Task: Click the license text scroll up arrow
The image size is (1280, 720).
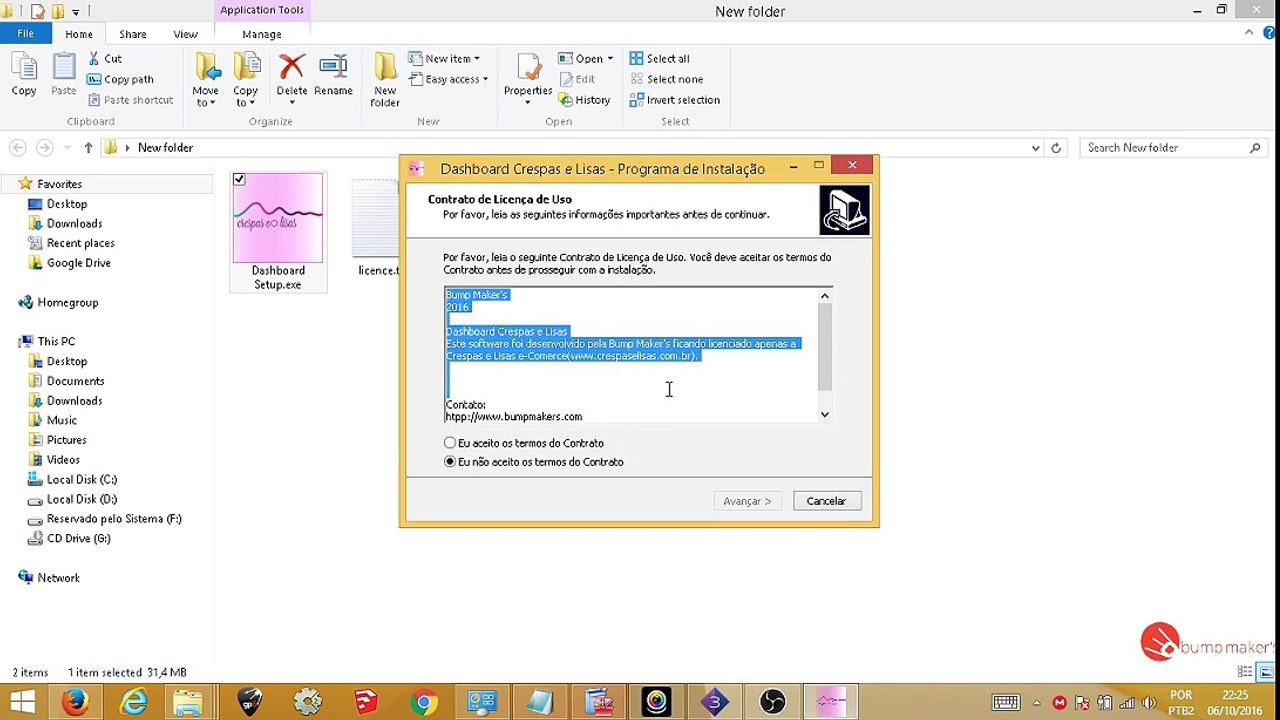Action: coord(825,295)
